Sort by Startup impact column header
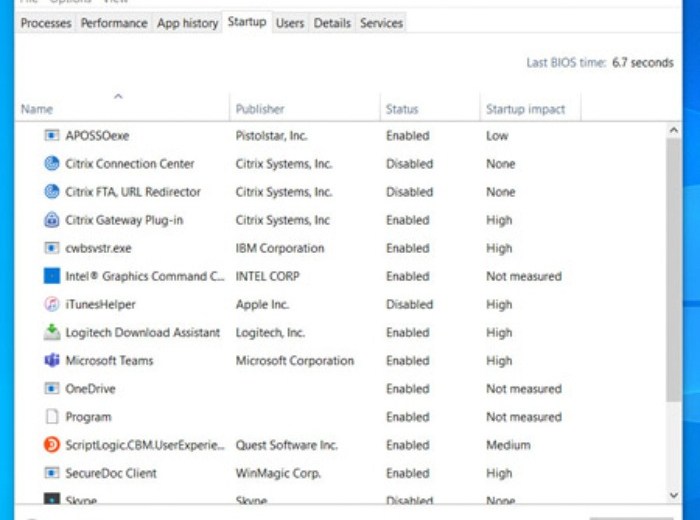The width and height of the screenshot is (700, 520). click(x=525, y=109)
